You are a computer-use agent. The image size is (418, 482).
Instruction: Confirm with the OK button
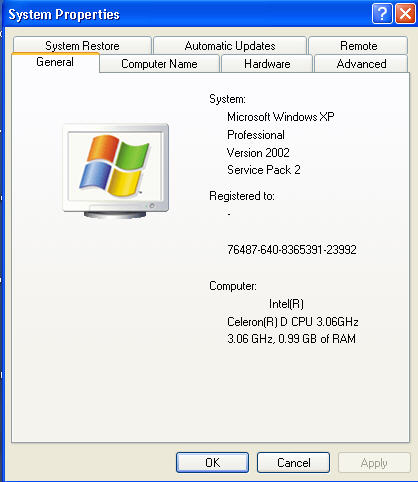pos(212,463)
